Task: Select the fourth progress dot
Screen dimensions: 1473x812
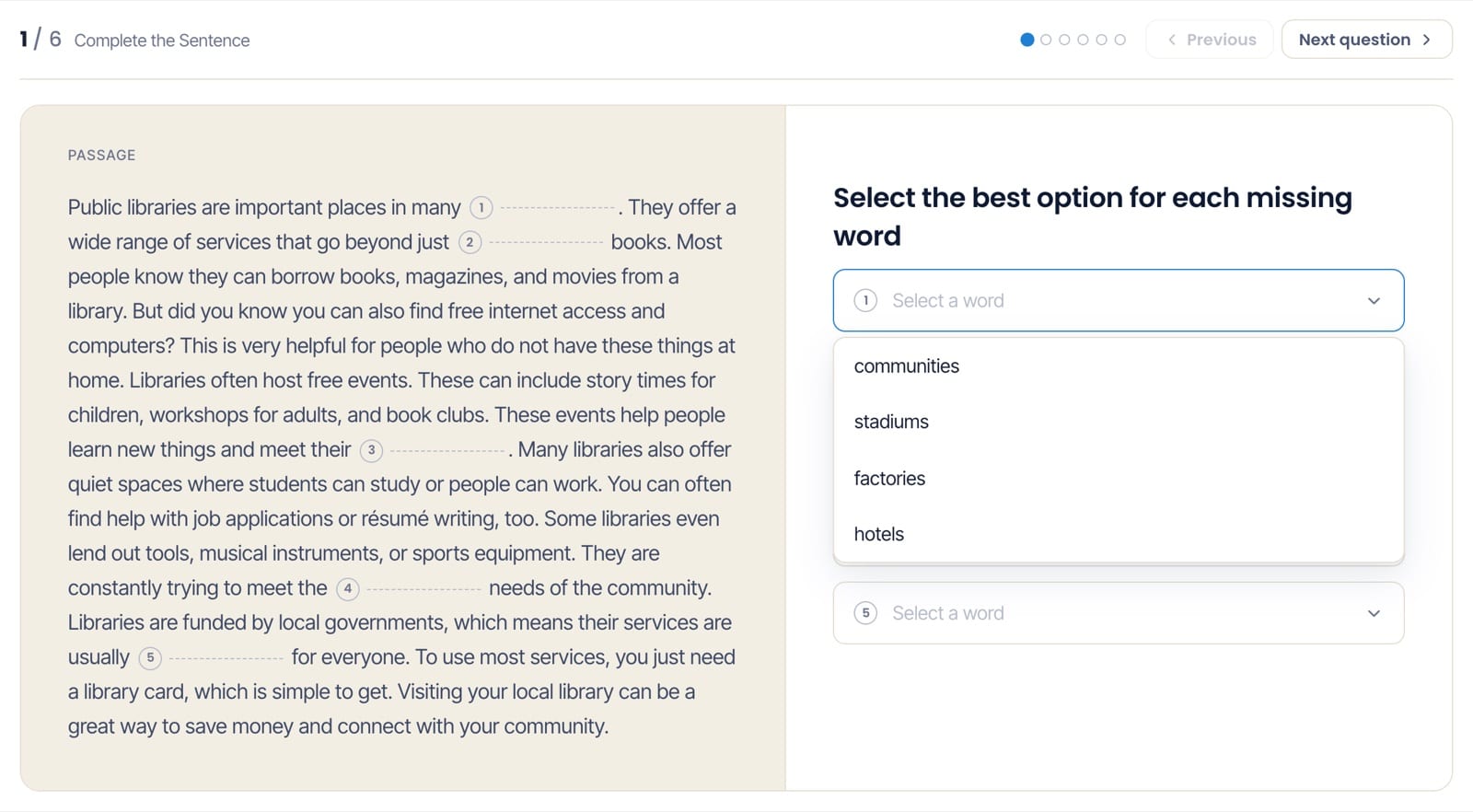Action: [1083, 40]
